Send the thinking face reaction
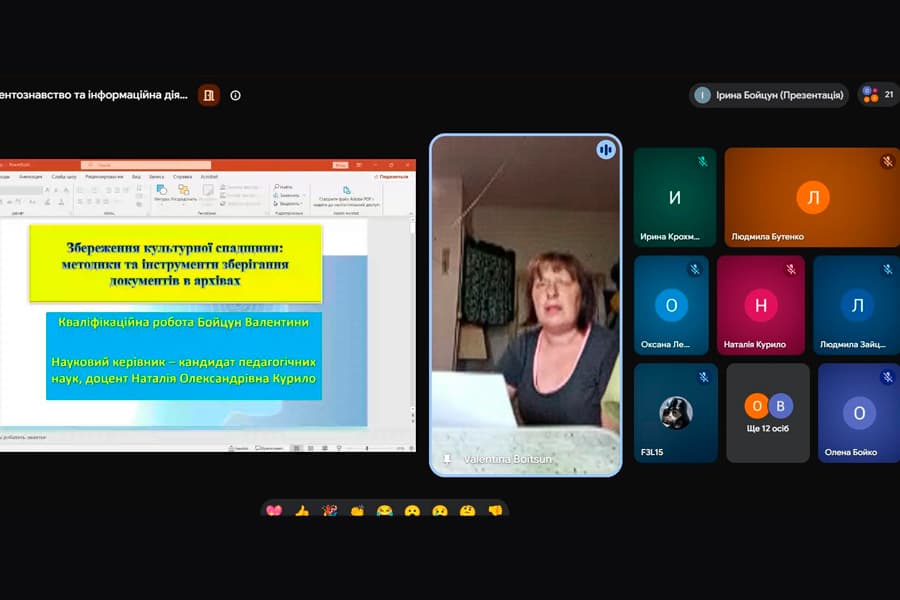Screen dimensions: 900x600 467,510
